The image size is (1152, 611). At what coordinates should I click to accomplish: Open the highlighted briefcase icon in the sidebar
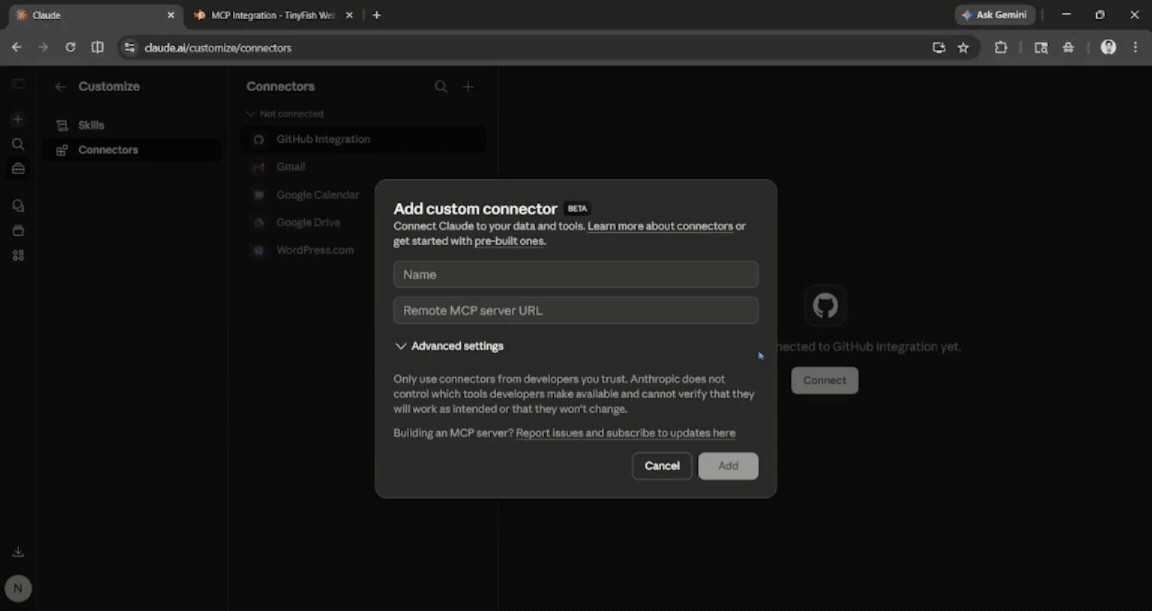17,169
